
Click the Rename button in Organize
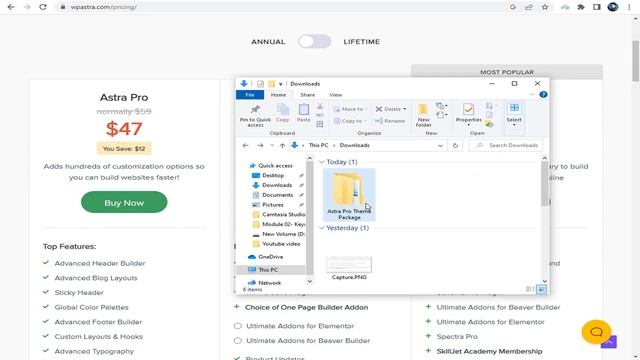(390, 121)
